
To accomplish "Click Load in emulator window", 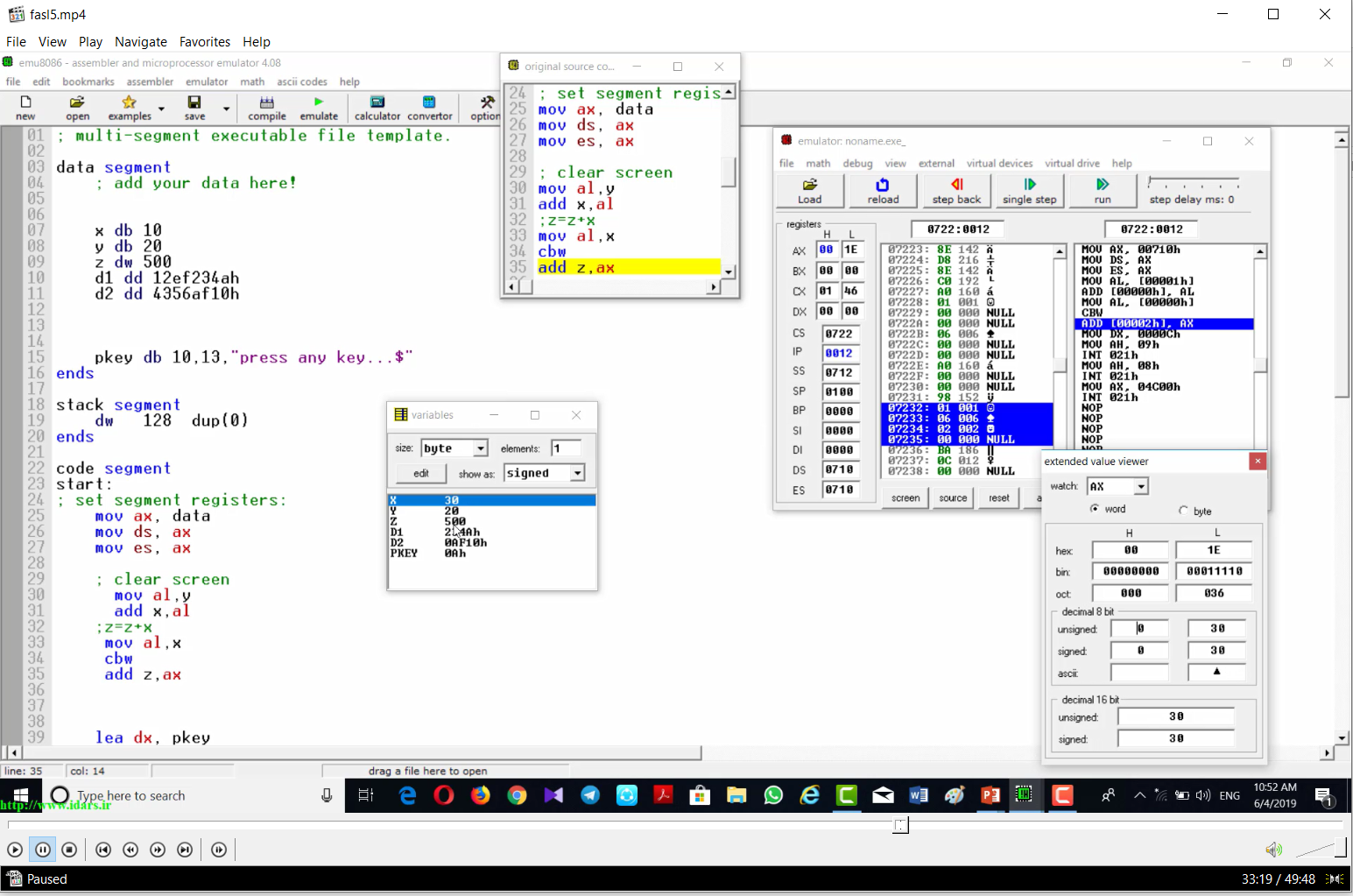I will [810, 190].
